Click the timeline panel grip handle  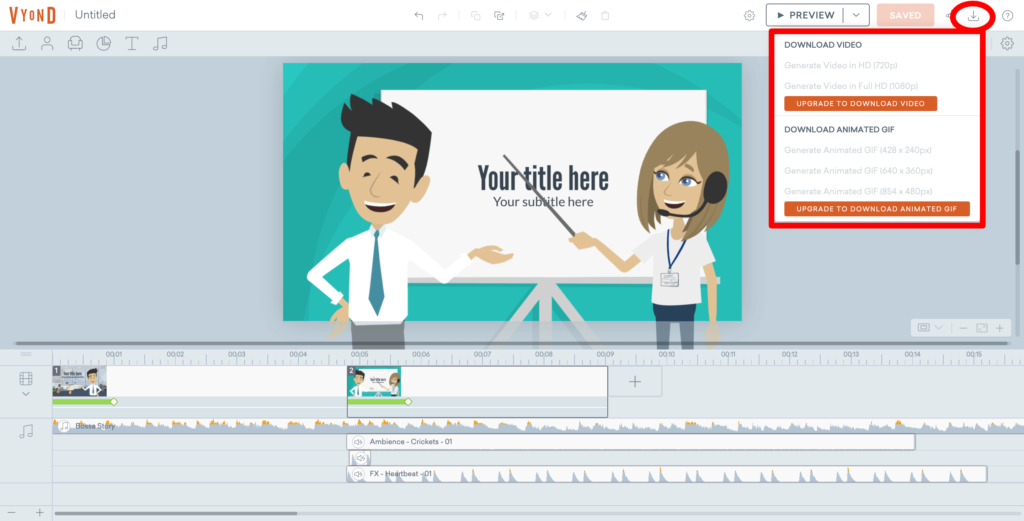pyautogui.click(x=25, y=354)
